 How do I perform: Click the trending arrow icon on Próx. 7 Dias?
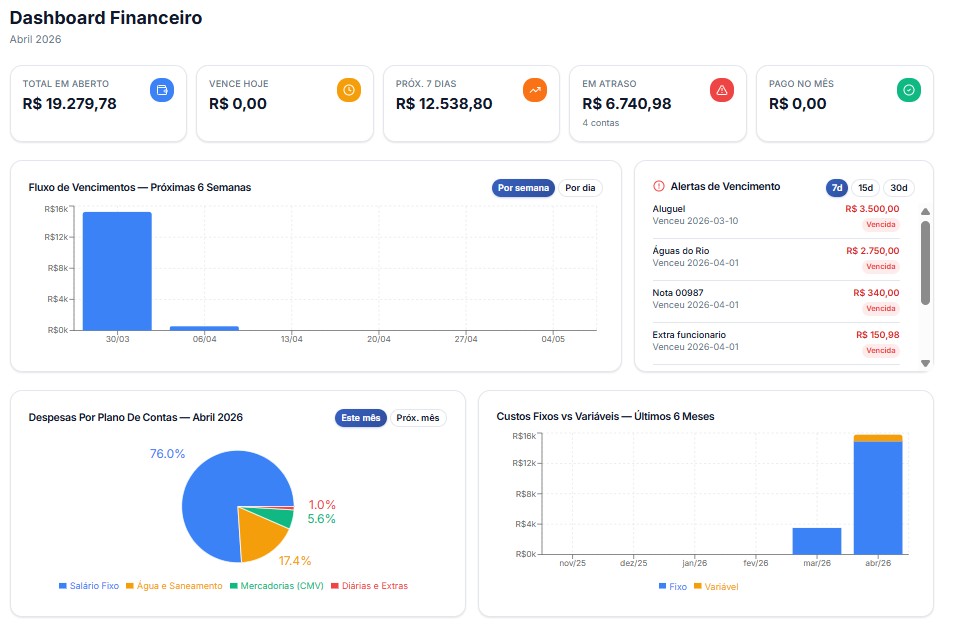534,89
